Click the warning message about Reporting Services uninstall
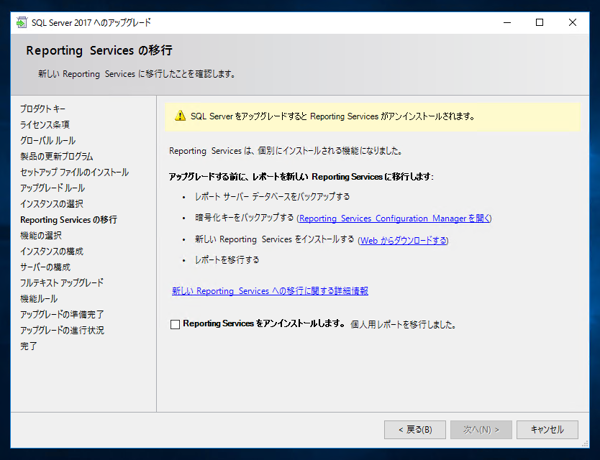This screenshot has height=460, width=600. [333, 116]
